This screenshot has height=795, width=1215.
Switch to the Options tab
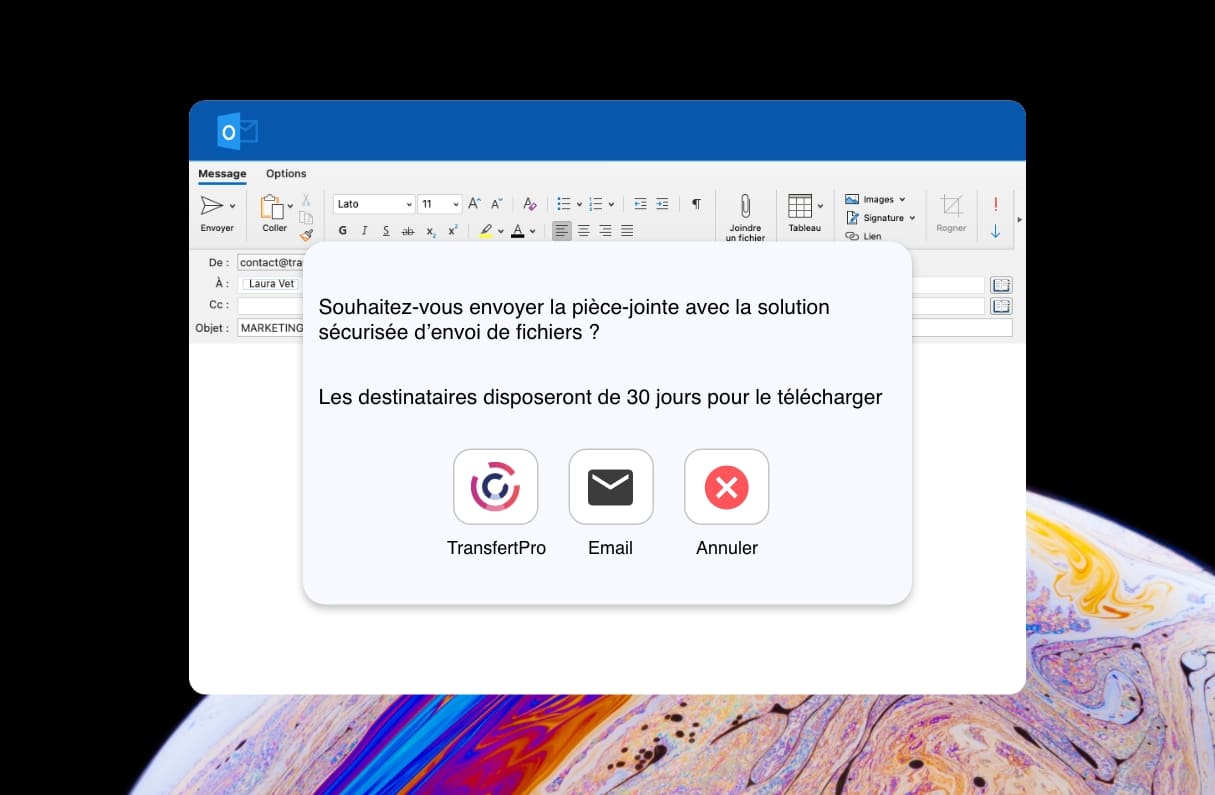tap(285, 173)
